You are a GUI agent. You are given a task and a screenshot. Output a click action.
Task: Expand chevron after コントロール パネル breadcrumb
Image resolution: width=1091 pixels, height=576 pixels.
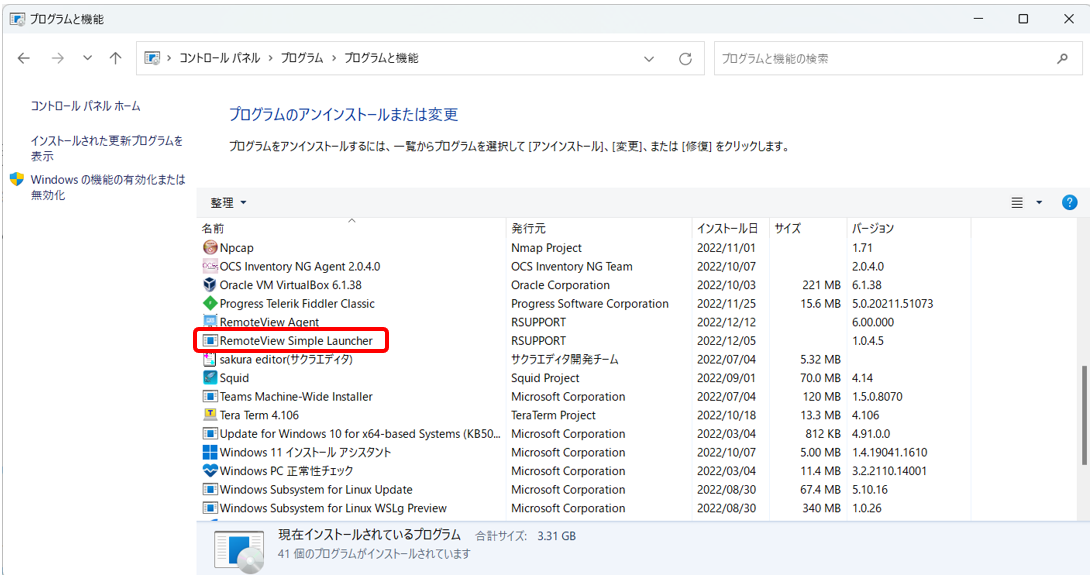point(270,58)
